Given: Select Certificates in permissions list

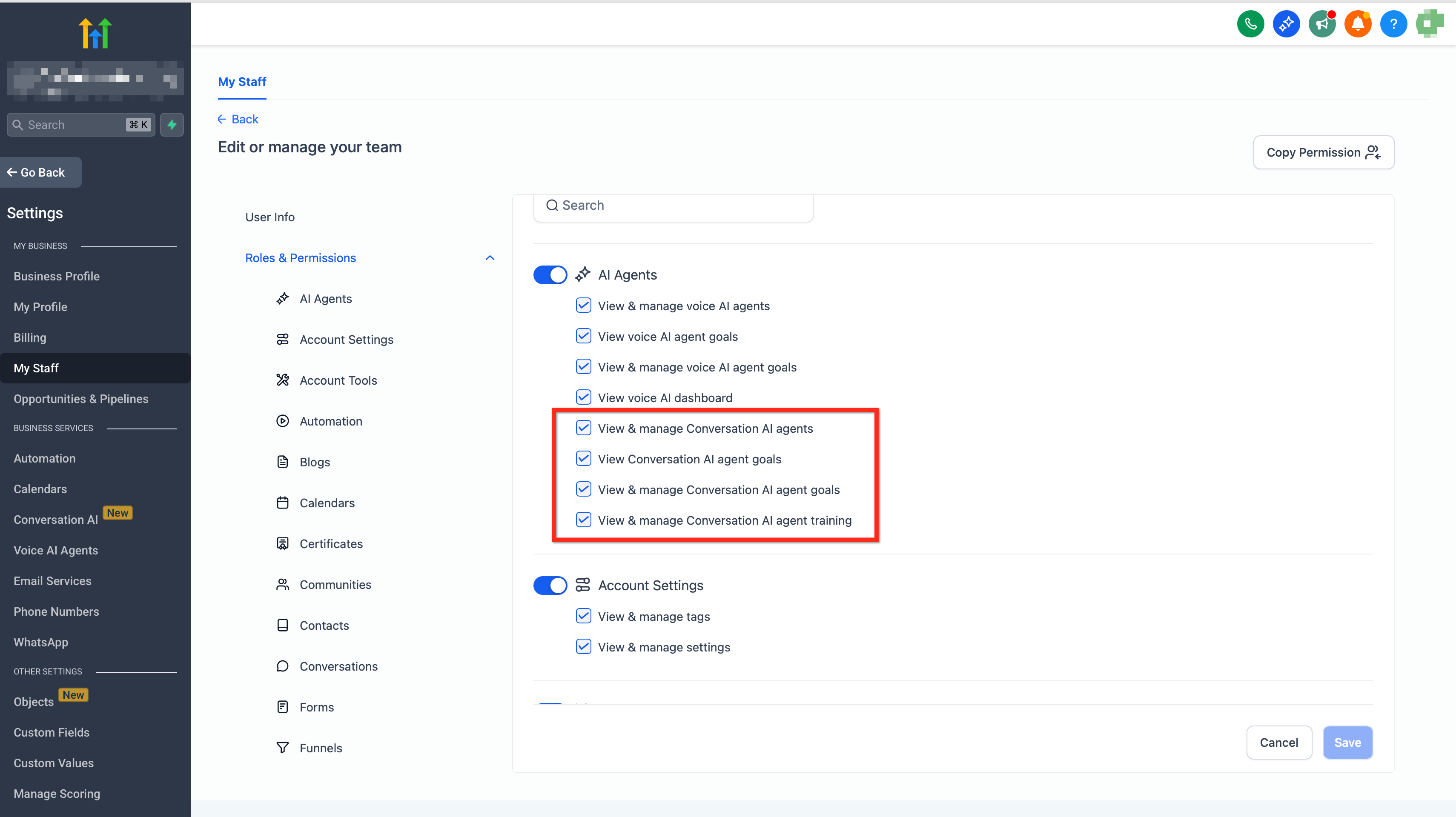Looking at the screenshot, I should coord(331,543).
